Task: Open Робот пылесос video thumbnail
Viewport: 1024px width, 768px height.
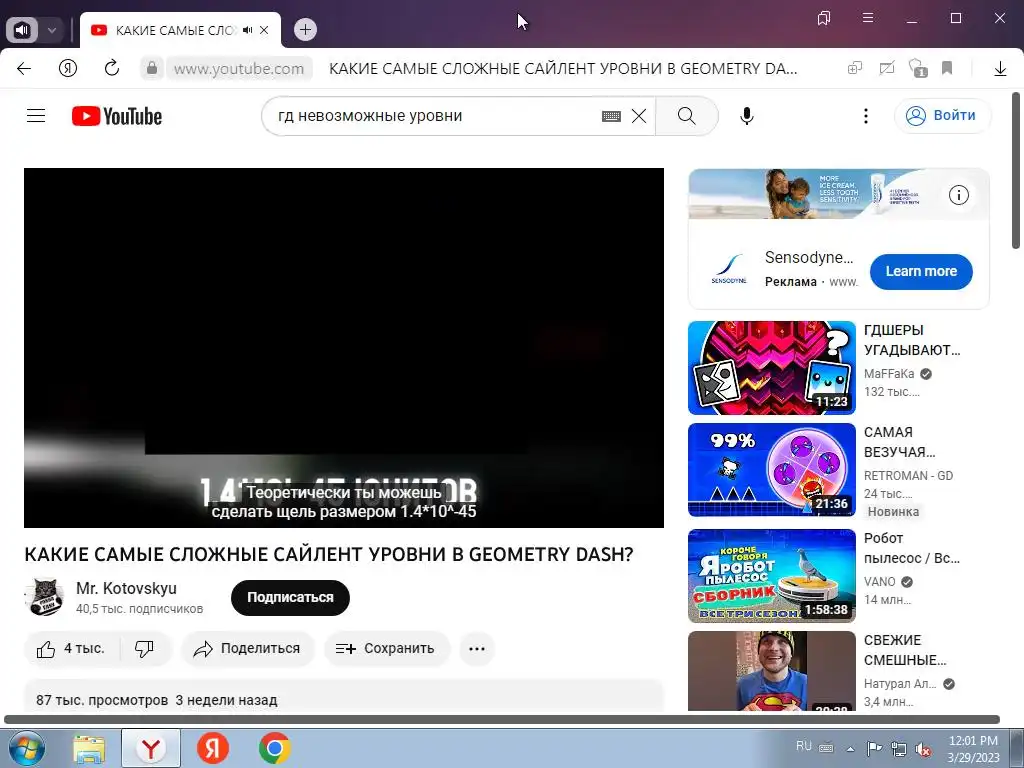Action: click(772, 575)
